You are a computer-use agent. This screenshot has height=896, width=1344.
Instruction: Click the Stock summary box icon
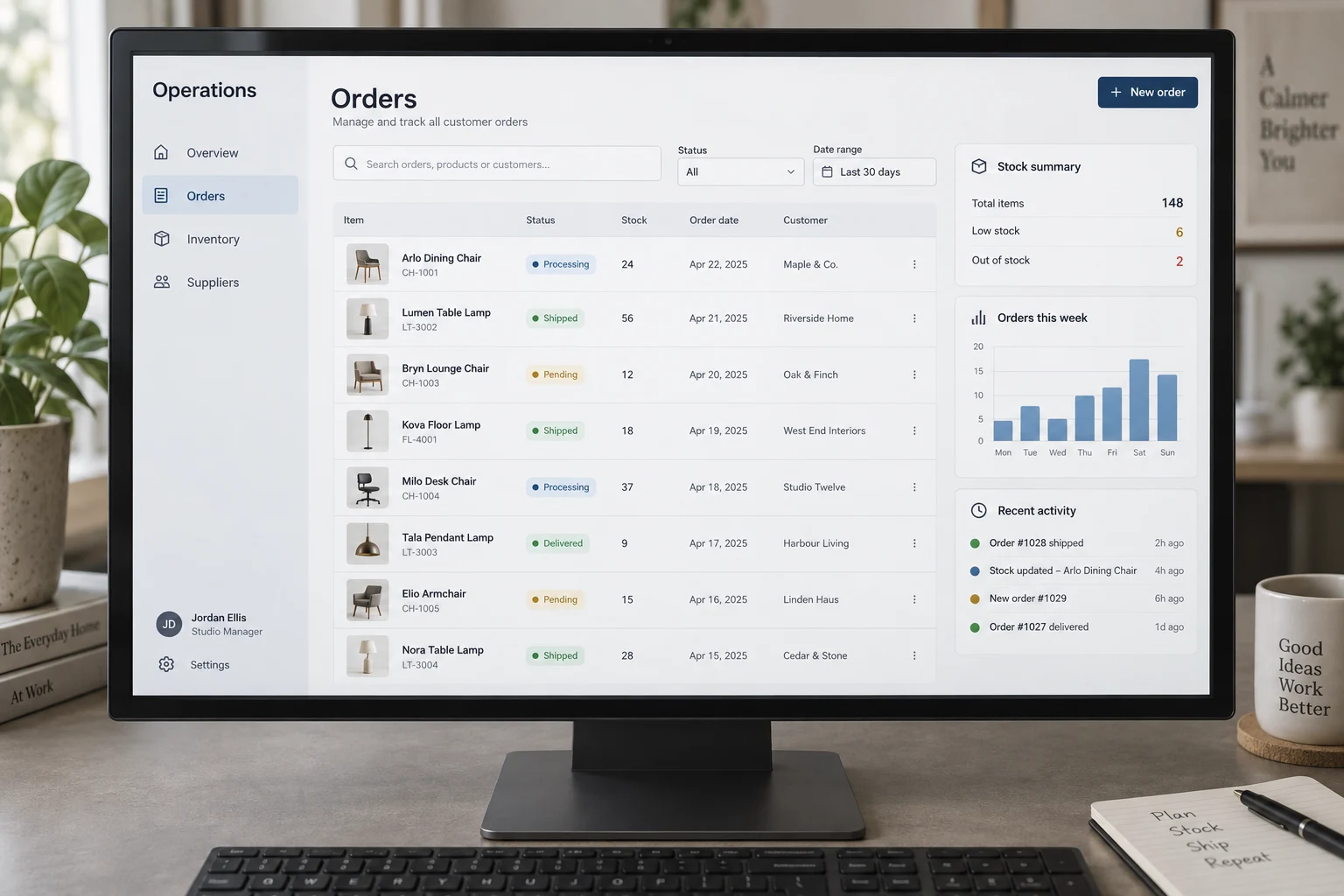click(979, 166)
